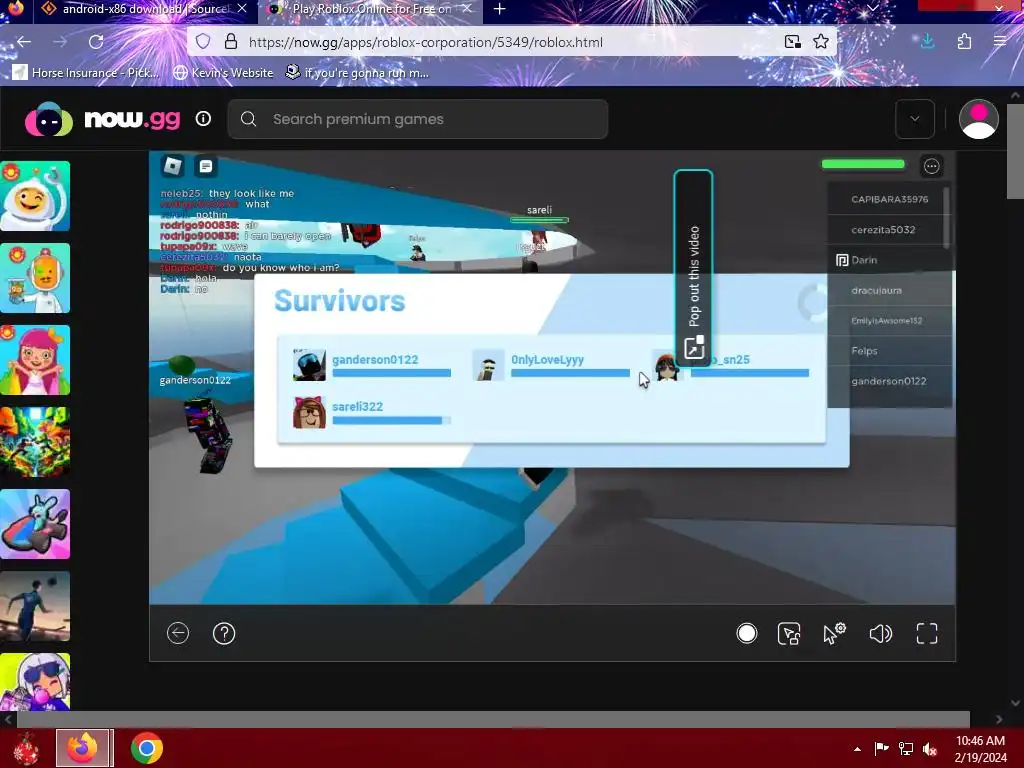The image size is (1024, 768).
Task: Open the bunny kart game thumbnail
Action: [35, 524]
